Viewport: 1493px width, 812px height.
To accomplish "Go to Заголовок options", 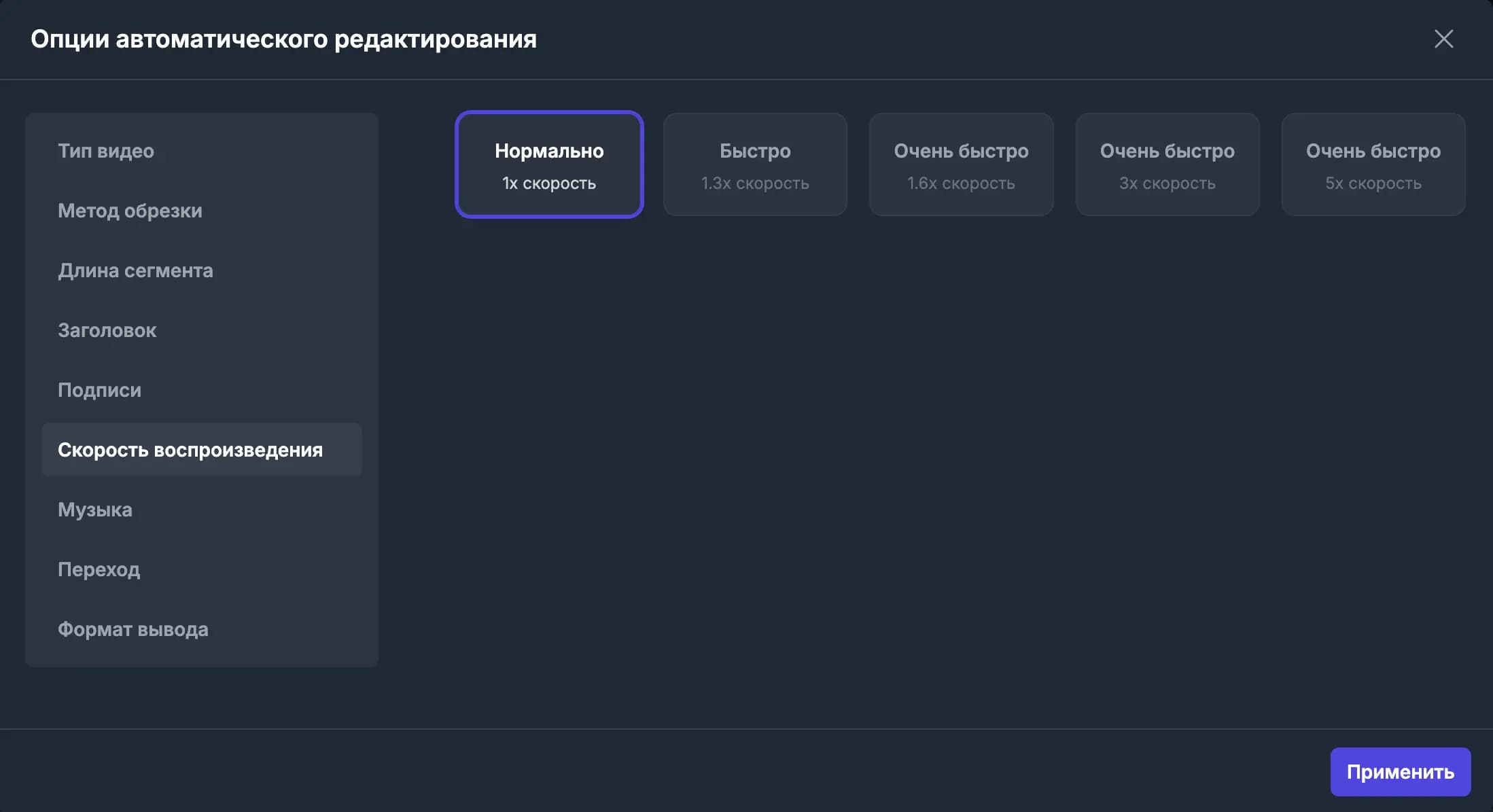I will pos(106,330).
